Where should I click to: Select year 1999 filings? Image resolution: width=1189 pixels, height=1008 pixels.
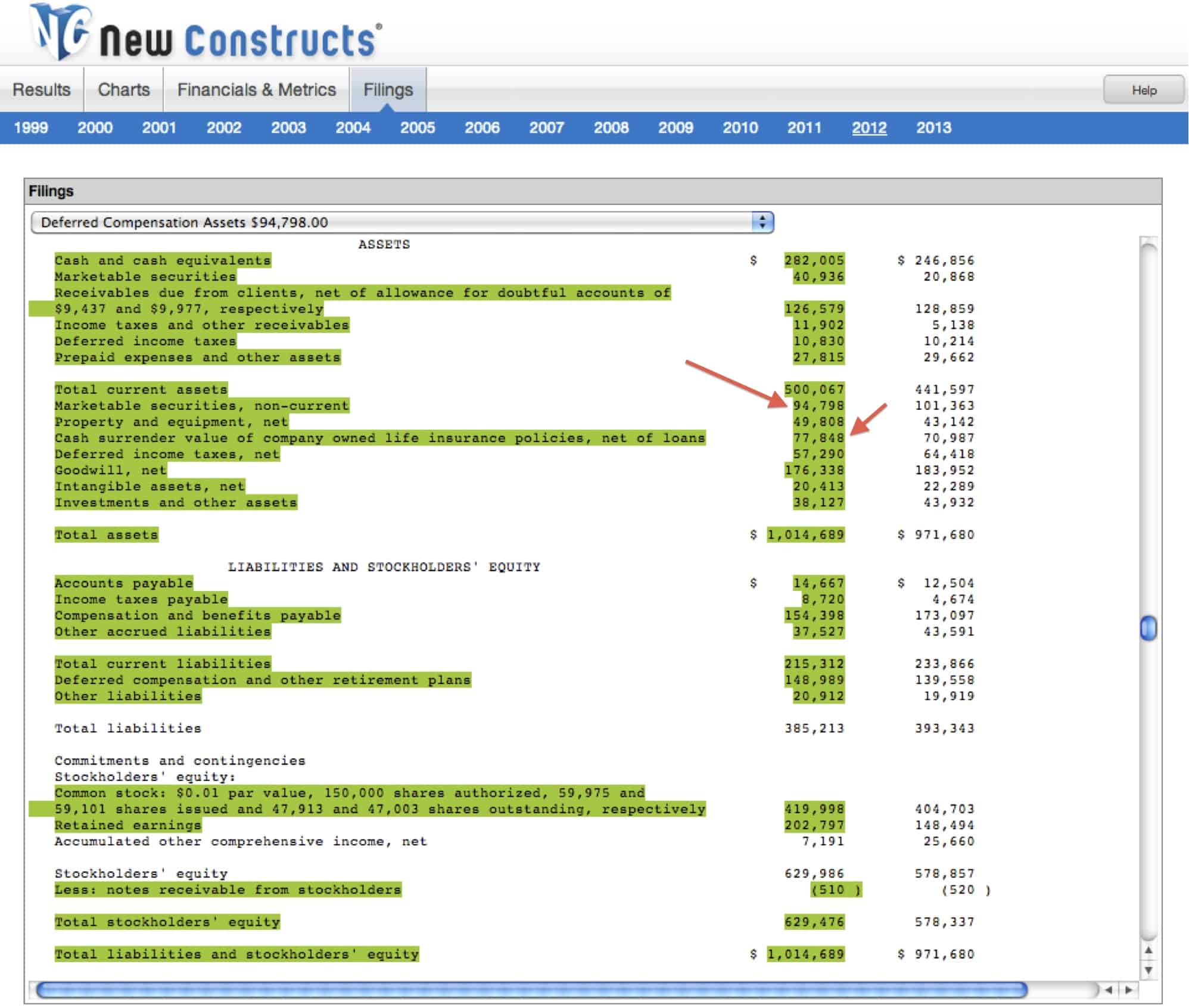(31, 127)
